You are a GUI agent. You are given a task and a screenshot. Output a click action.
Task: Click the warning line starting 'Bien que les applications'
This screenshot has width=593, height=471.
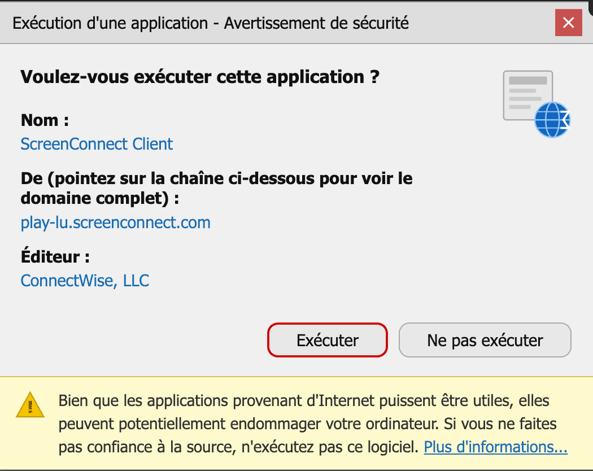pyautogui.click(x=304, y=401)
